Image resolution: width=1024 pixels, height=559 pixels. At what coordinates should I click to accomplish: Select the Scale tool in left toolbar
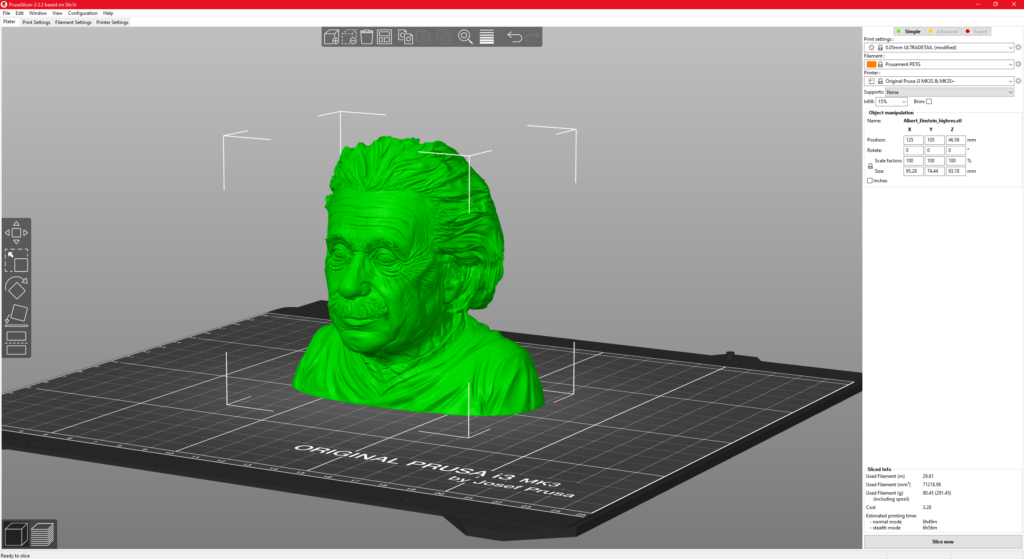click(x=16, y=261)
